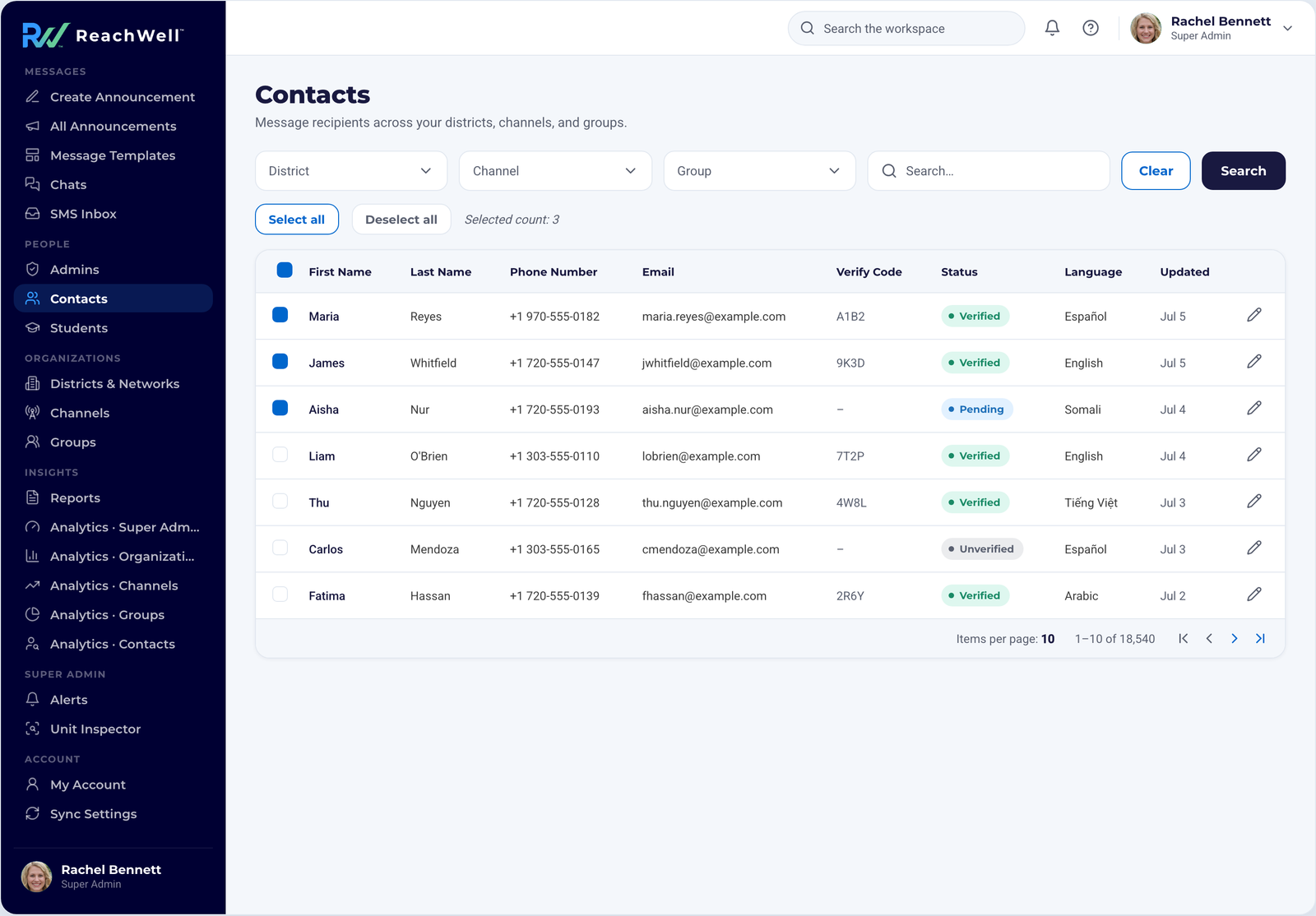Open Sync Settings in sidebar
Viewport: 1316px width, 916px height.
point(114,814)
